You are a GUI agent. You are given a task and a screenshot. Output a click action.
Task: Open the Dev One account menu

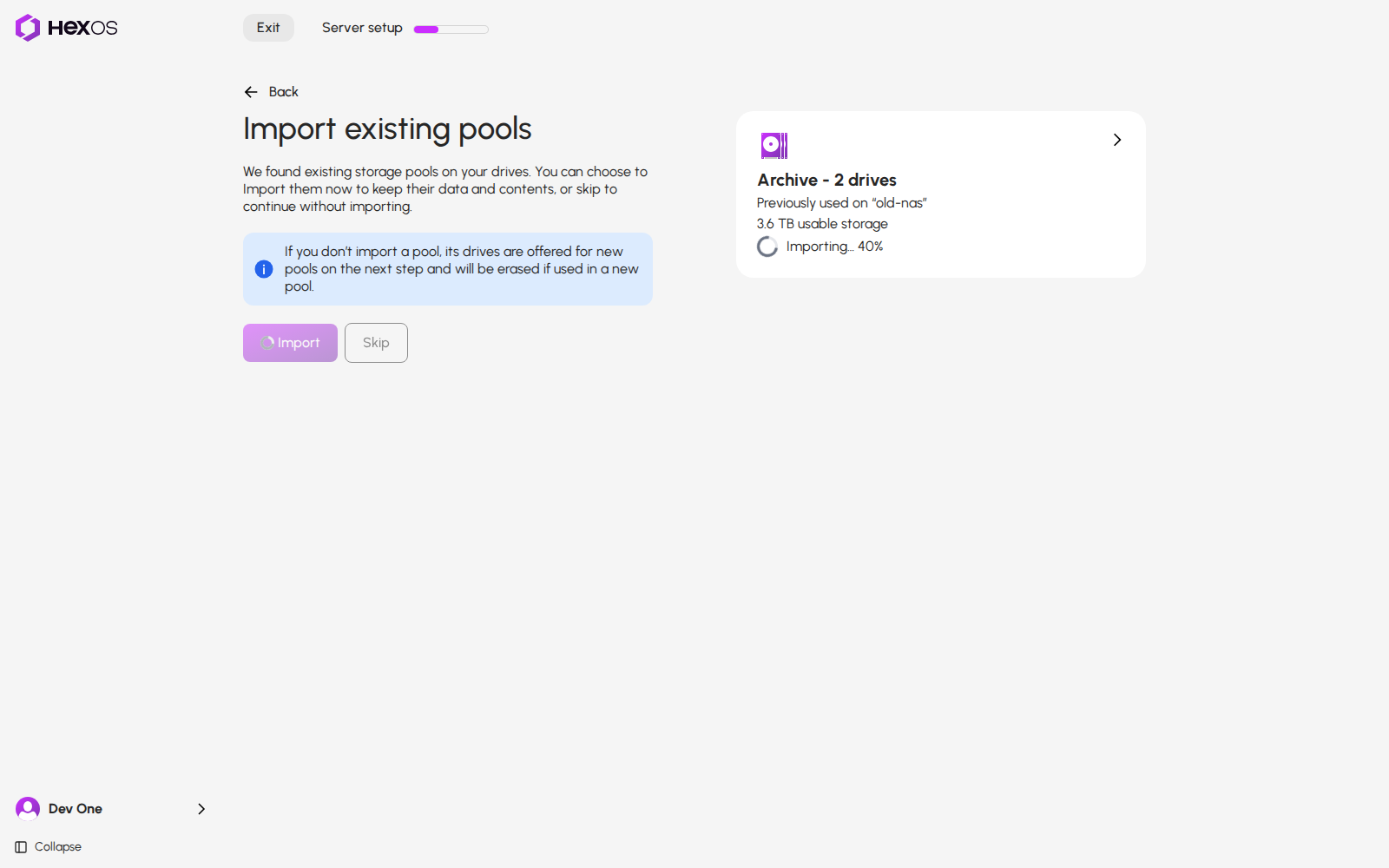pos(111,809)
